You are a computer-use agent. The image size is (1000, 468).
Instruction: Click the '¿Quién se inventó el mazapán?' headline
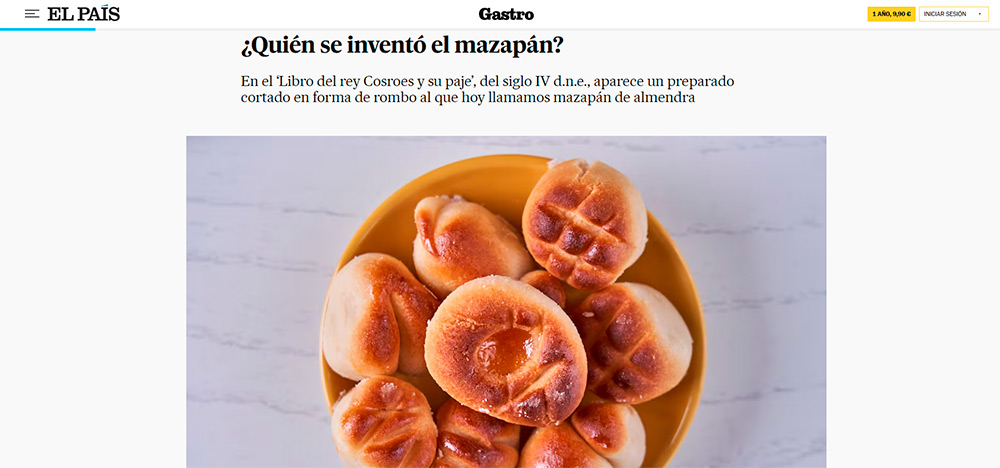point(402,45)
